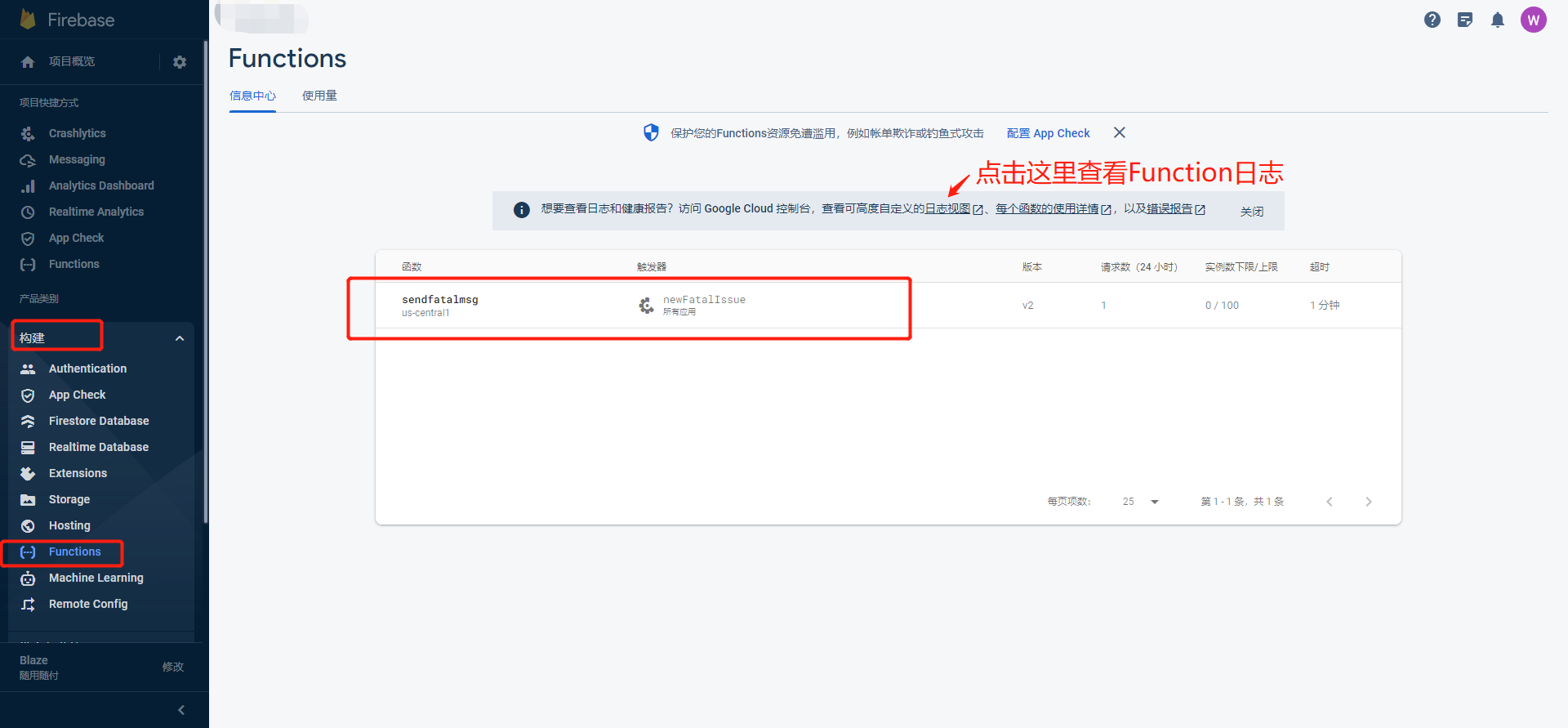Click the project overview home icon
Screen dimensions: 1568x728
tap(28, 62)
